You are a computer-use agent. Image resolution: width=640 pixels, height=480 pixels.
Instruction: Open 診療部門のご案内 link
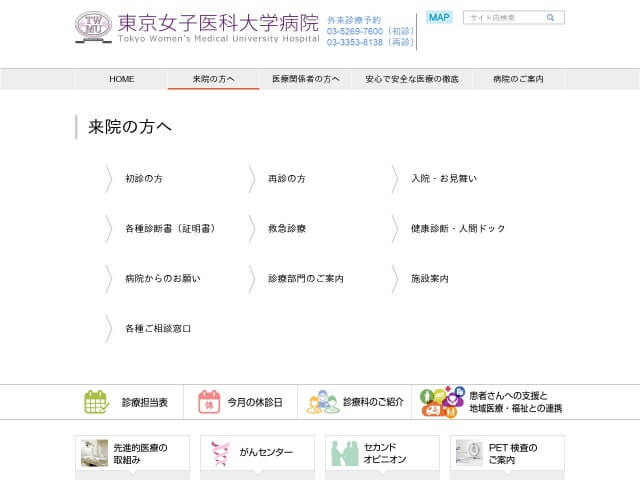pyautogui.click(x=306, y=278)
